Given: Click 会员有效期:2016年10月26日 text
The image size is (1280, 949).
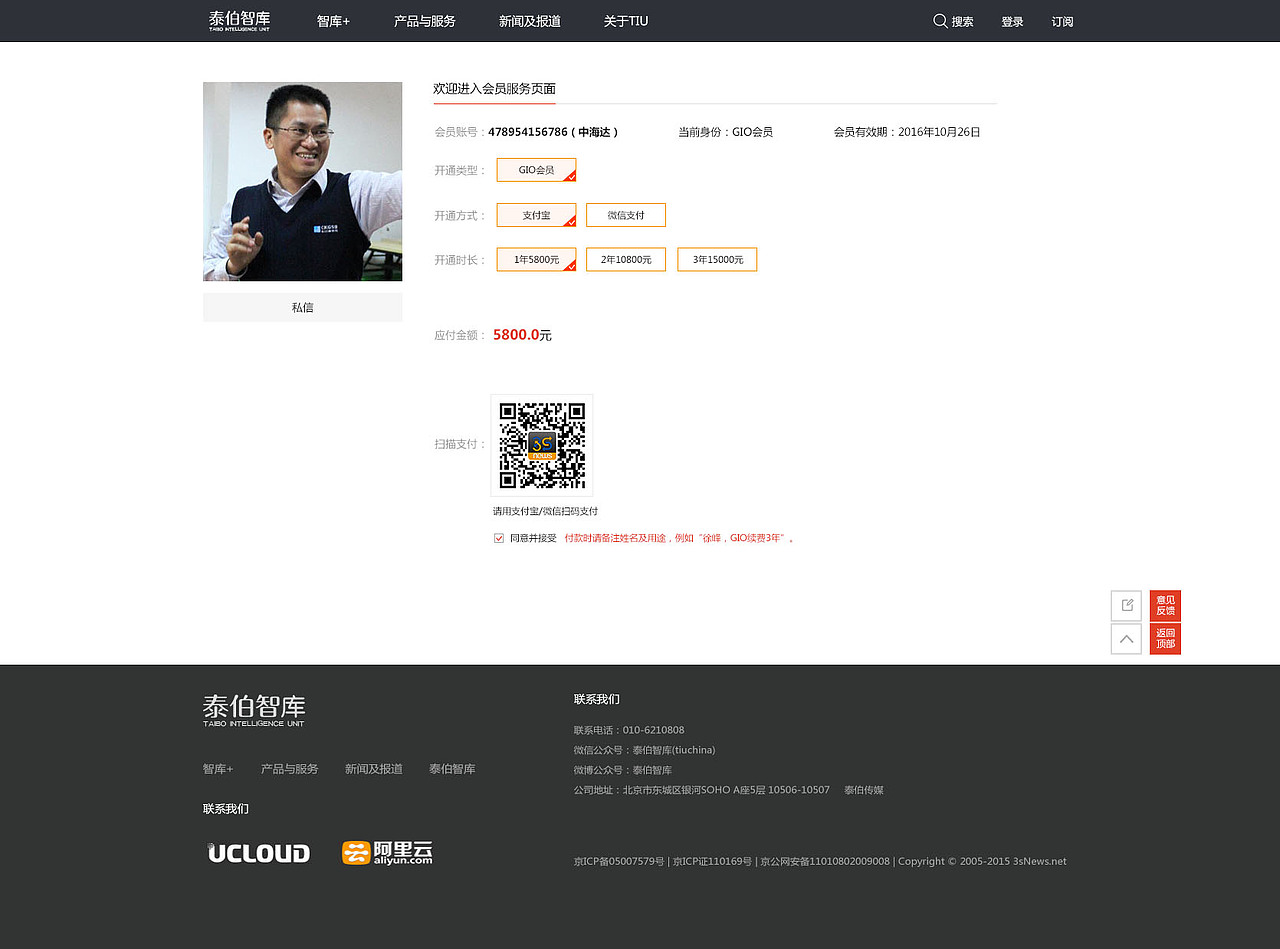Looking at the screenshot, I should [x=907, y=132].
